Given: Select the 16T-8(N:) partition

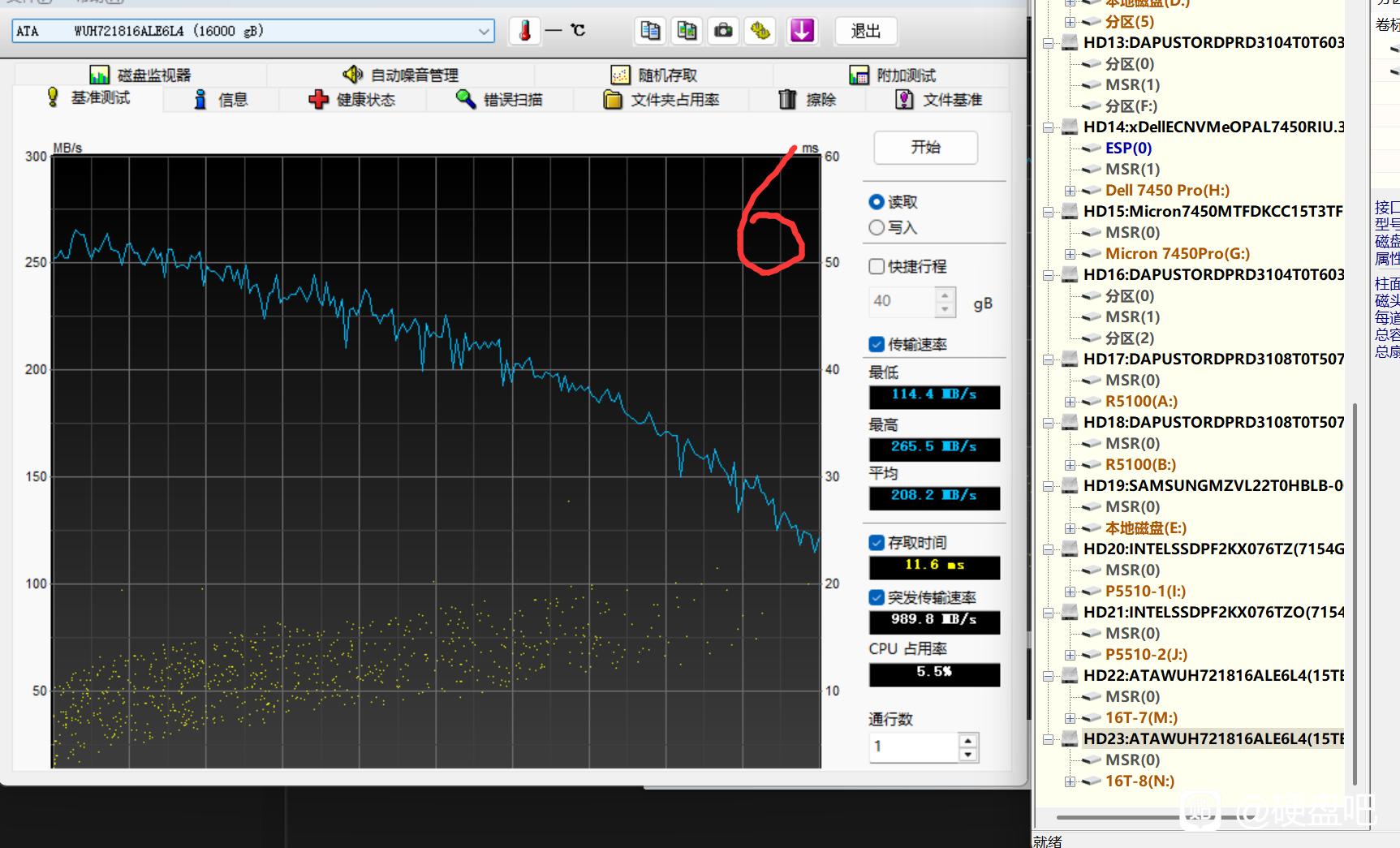Looking at the screenshot, I should (x=1139, y=781).
